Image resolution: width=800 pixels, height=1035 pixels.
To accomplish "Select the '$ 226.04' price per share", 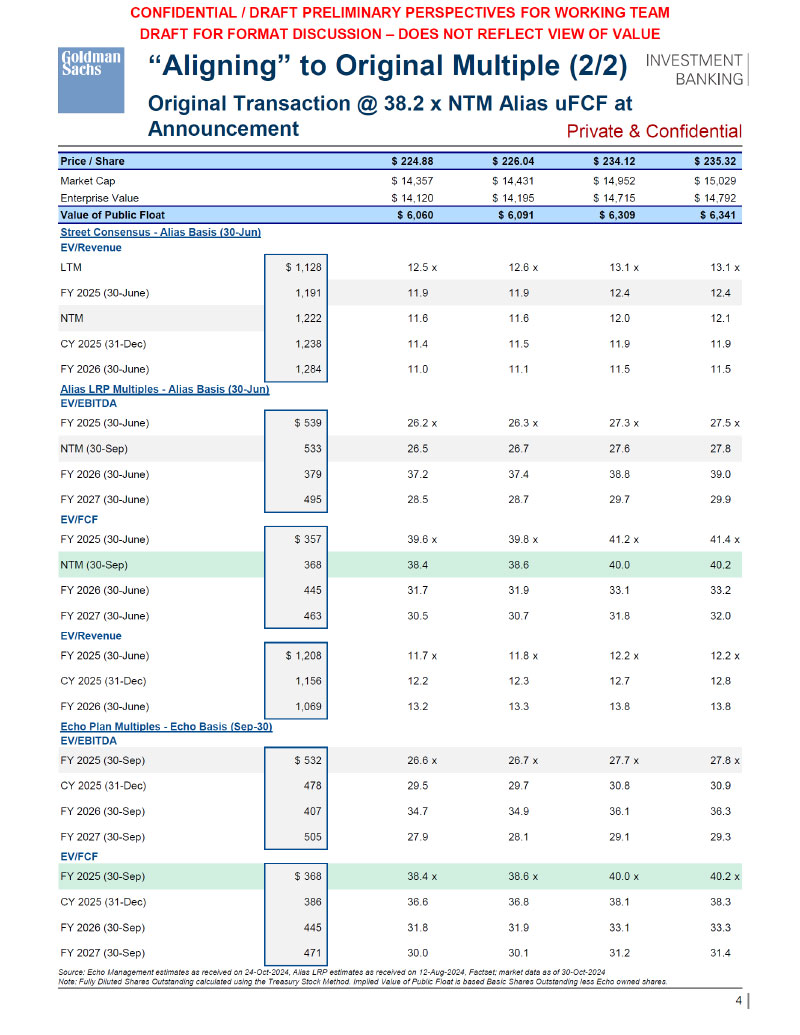I will pyautogui.click(x=514, y=161).
